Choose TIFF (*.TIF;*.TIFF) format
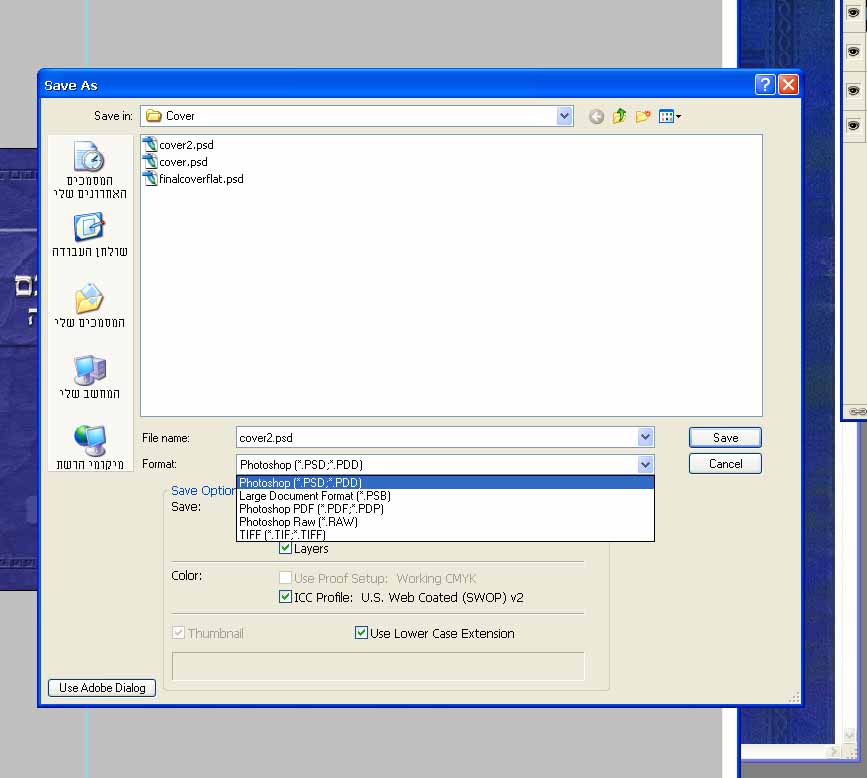 (x=445, y=535)
